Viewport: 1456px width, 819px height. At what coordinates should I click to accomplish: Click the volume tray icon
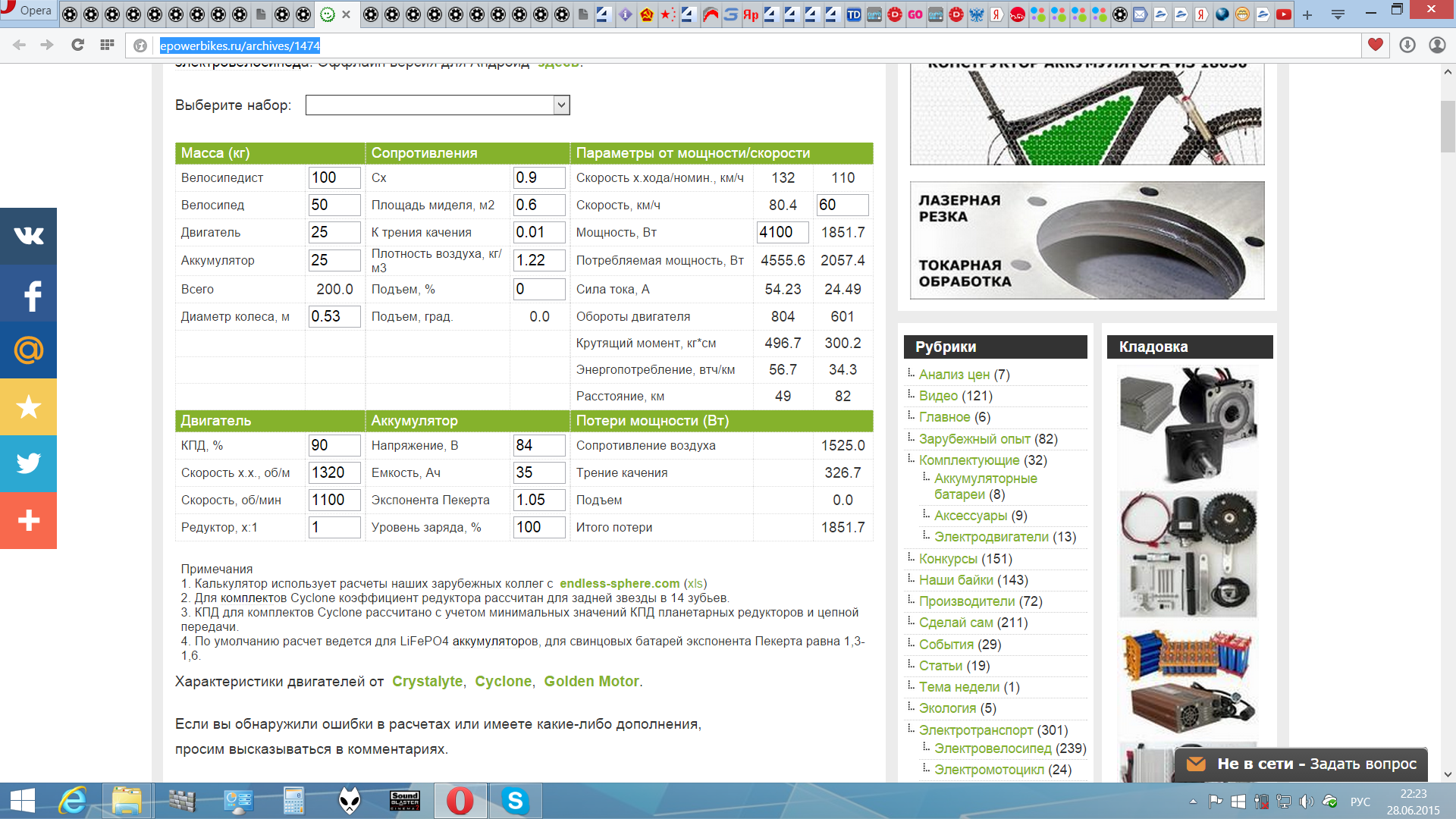1306,802
